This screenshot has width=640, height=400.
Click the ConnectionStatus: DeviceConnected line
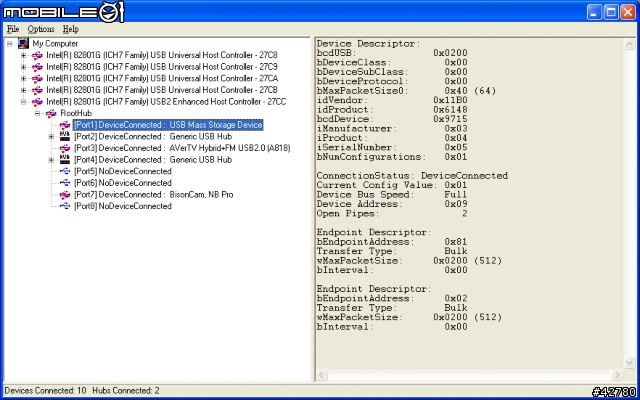(x=412, y=176)
